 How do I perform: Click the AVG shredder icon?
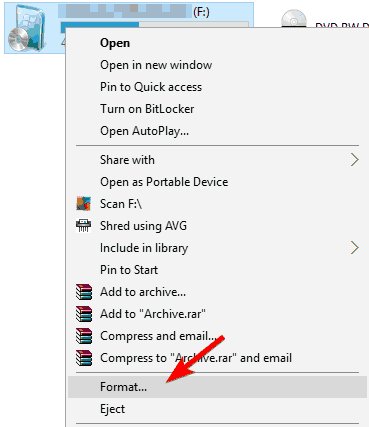tap(83, 226)
